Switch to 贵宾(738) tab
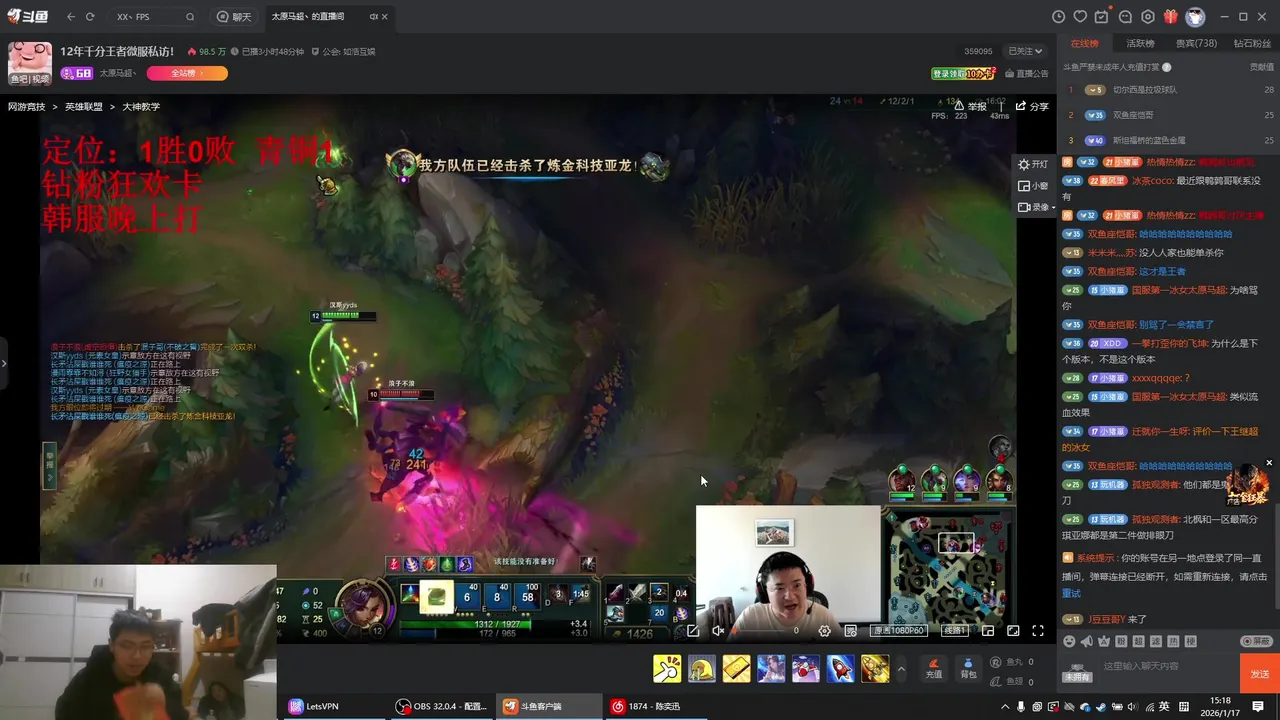1280x720 pixels. pyautogui.click(x=1196, y=43)
